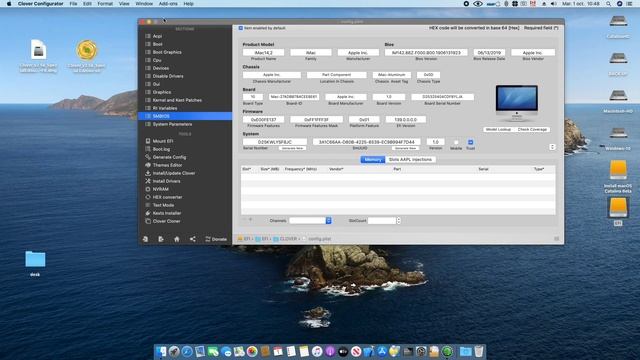Open Install Drivers tool
This screenshot has width=640, height=360.
(166, 181)
